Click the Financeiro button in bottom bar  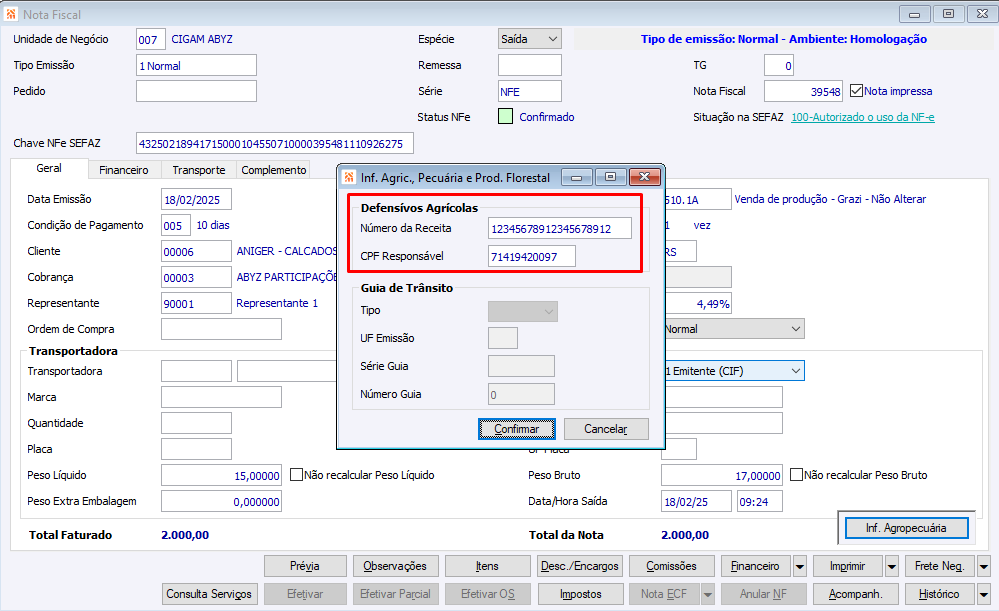click(x=756, y=566)
